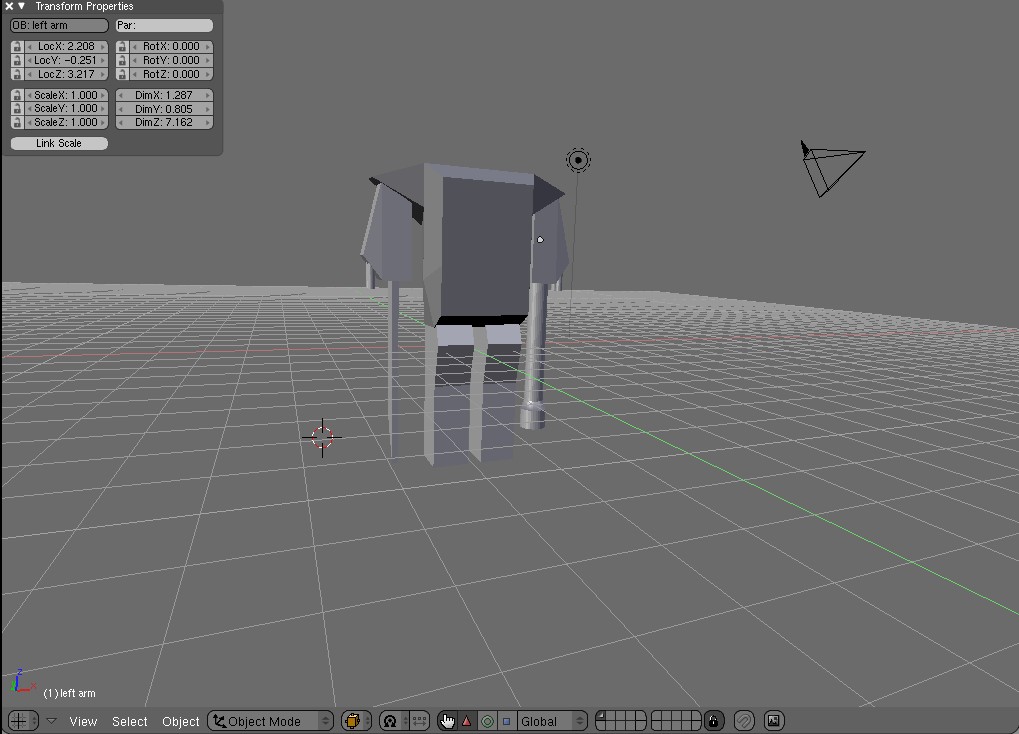Toggle the ScaleZ lock icon
The height and width of the screenshot is (734, 1019).
point(18,122)
